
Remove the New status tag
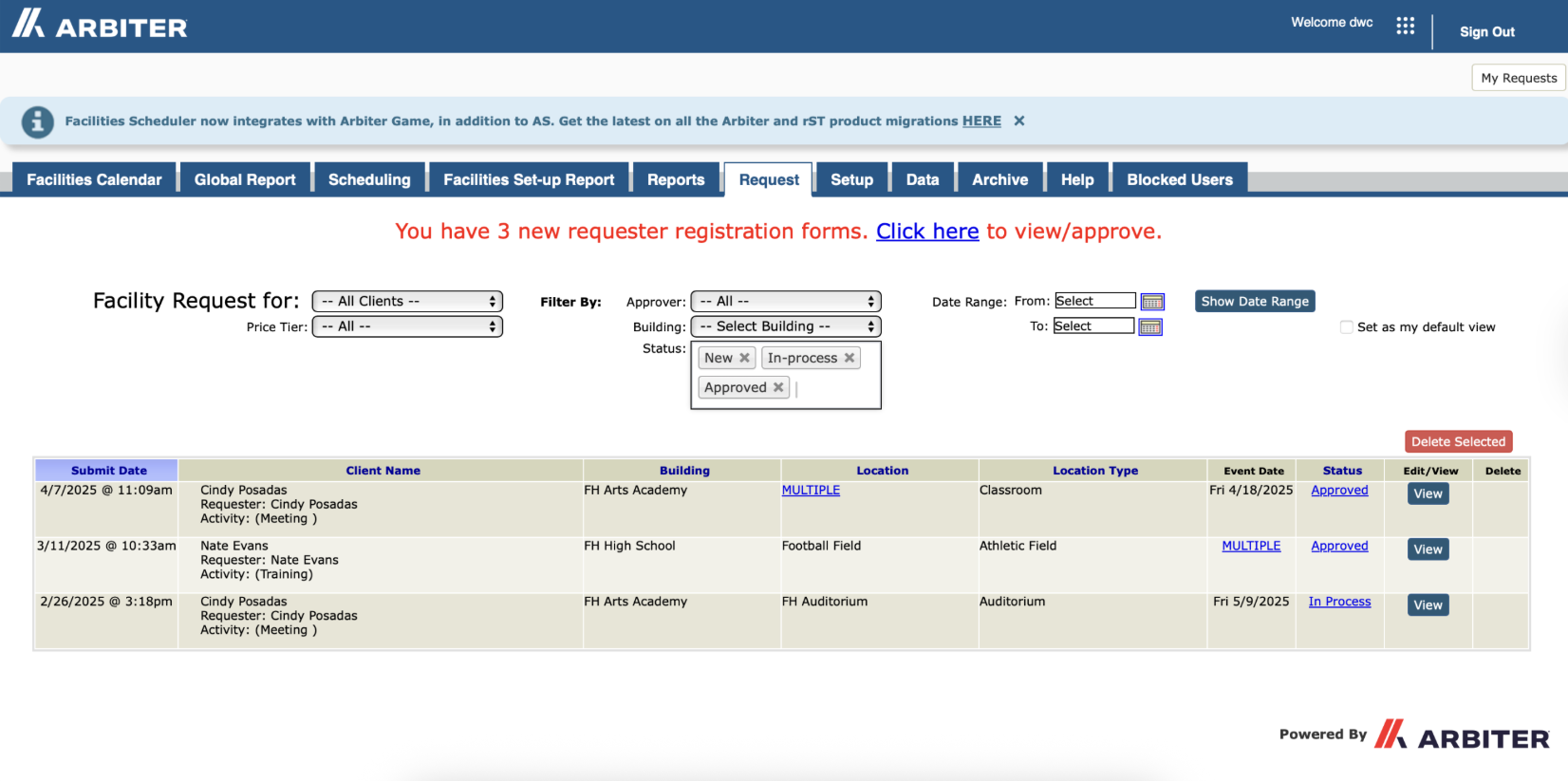pyautogui.click(x=745, y=358)
